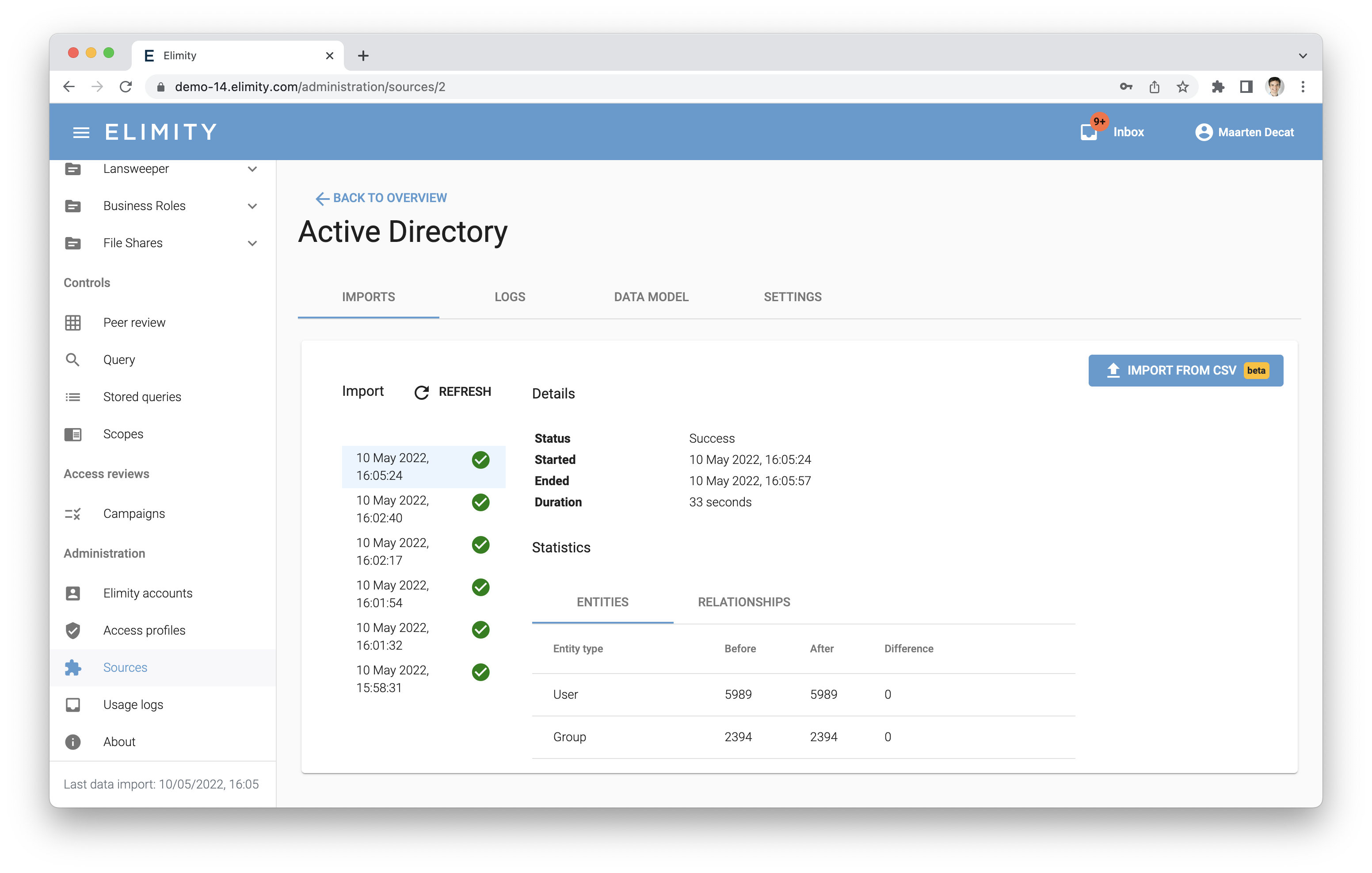The image size is (1372, 873).
Task: Open the Inbox notifications icon
Action: pyautogui.click(x=1090, y=132)
